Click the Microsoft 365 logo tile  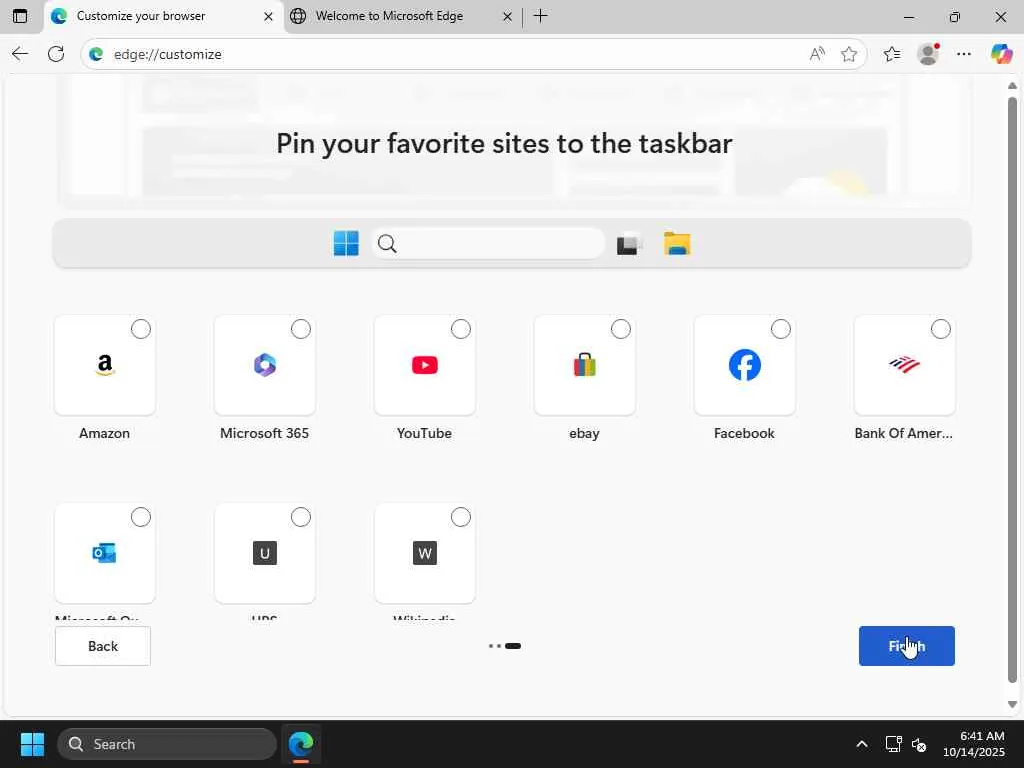[x=264, y=365]
